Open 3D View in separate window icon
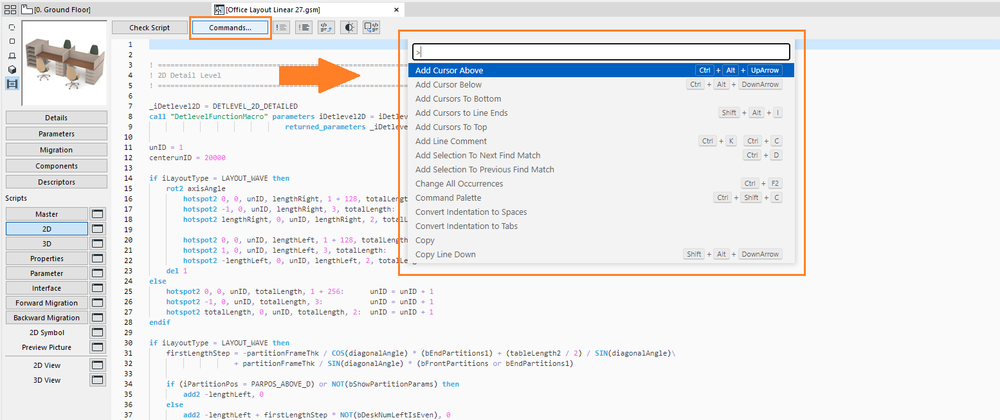The image size is (1000, 420). tap(98, 380)
